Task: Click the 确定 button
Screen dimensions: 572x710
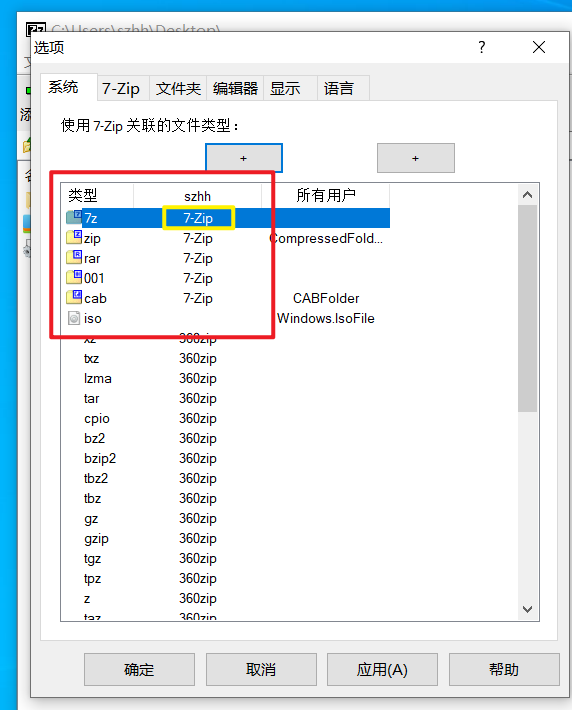Action: click(x=139, y=669)
